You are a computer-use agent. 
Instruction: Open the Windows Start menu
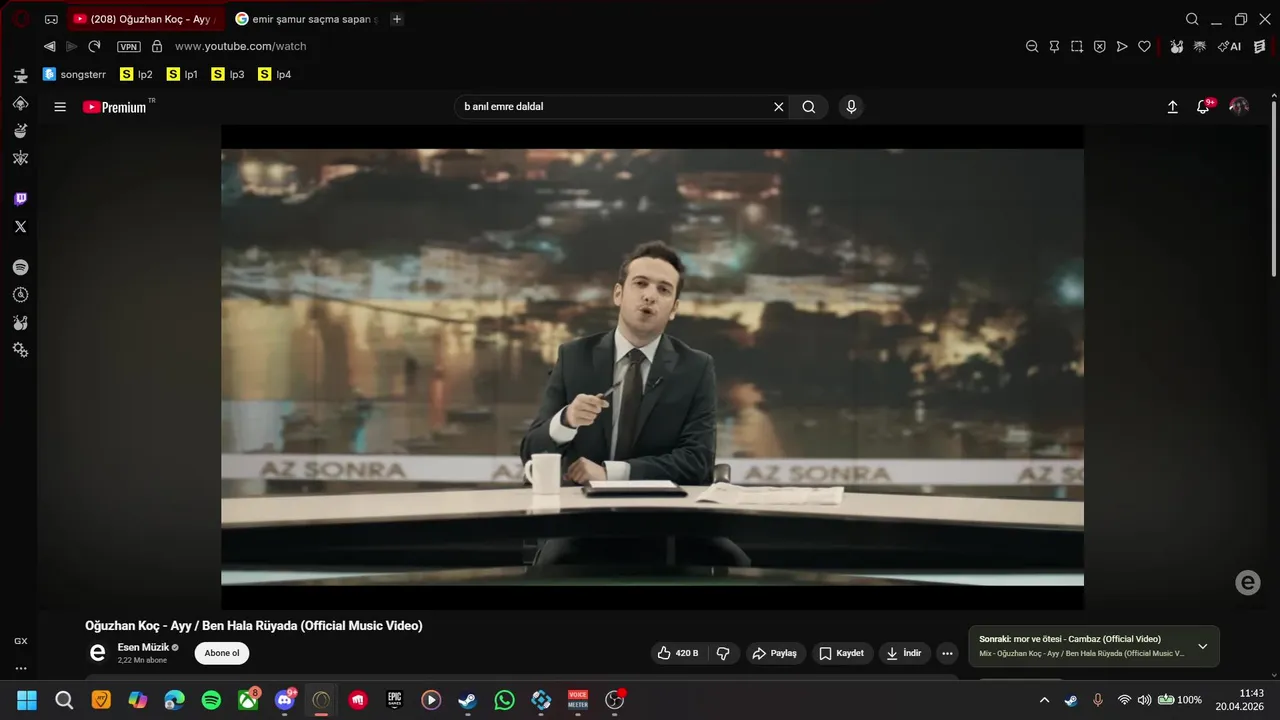pyautogui.click(x=27, y=700)
